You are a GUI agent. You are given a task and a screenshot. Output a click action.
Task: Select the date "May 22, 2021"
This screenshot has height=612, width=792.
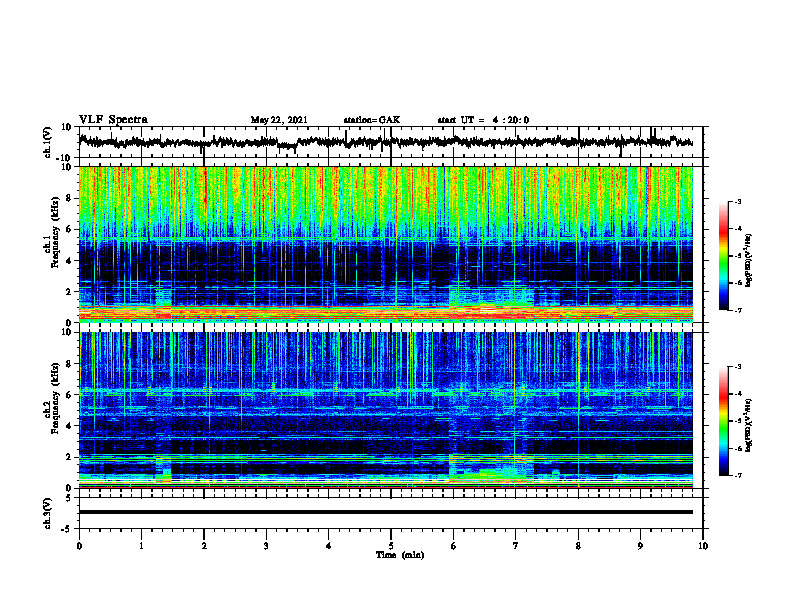279,120
